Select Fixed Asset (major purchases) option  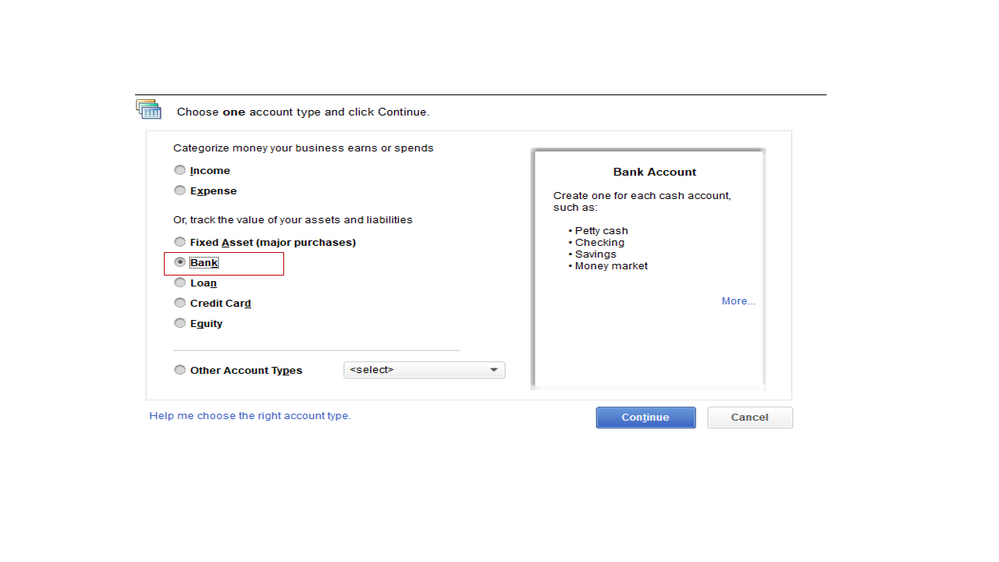click(x=180, y=242)
